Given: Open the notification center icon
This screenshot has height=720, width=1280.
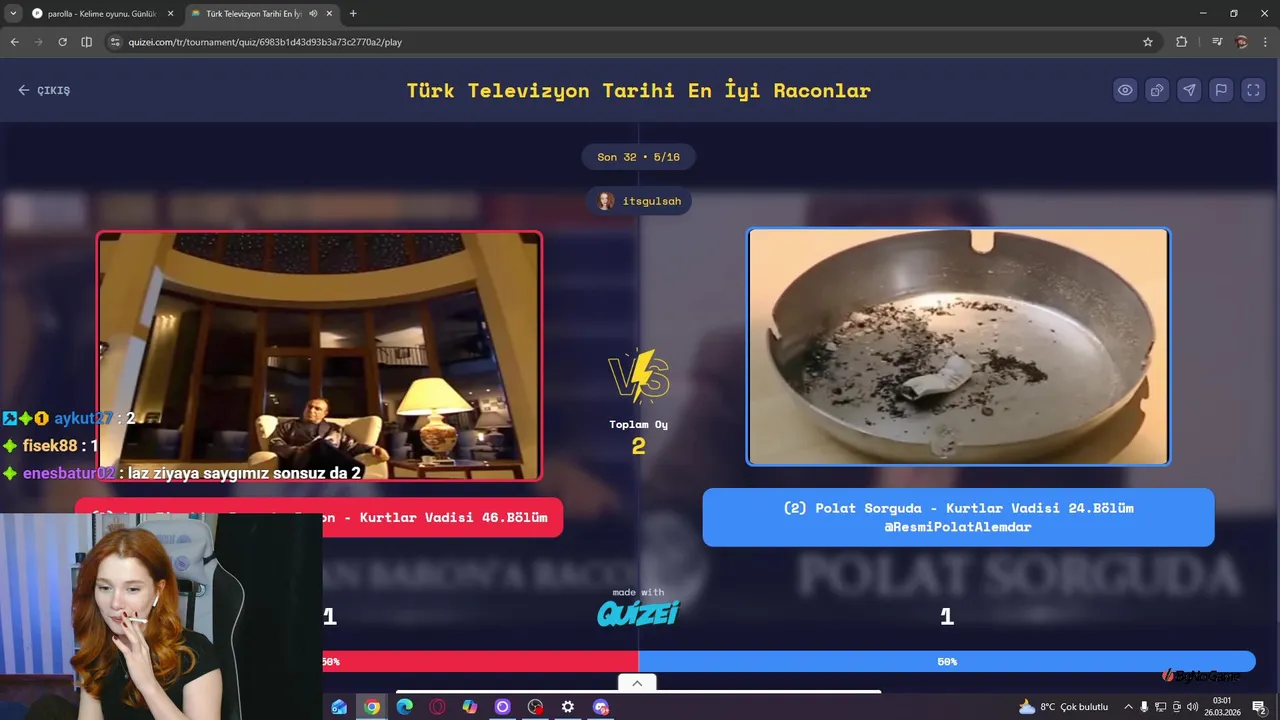Looking at the screenshot, I should coord(1259,707).
